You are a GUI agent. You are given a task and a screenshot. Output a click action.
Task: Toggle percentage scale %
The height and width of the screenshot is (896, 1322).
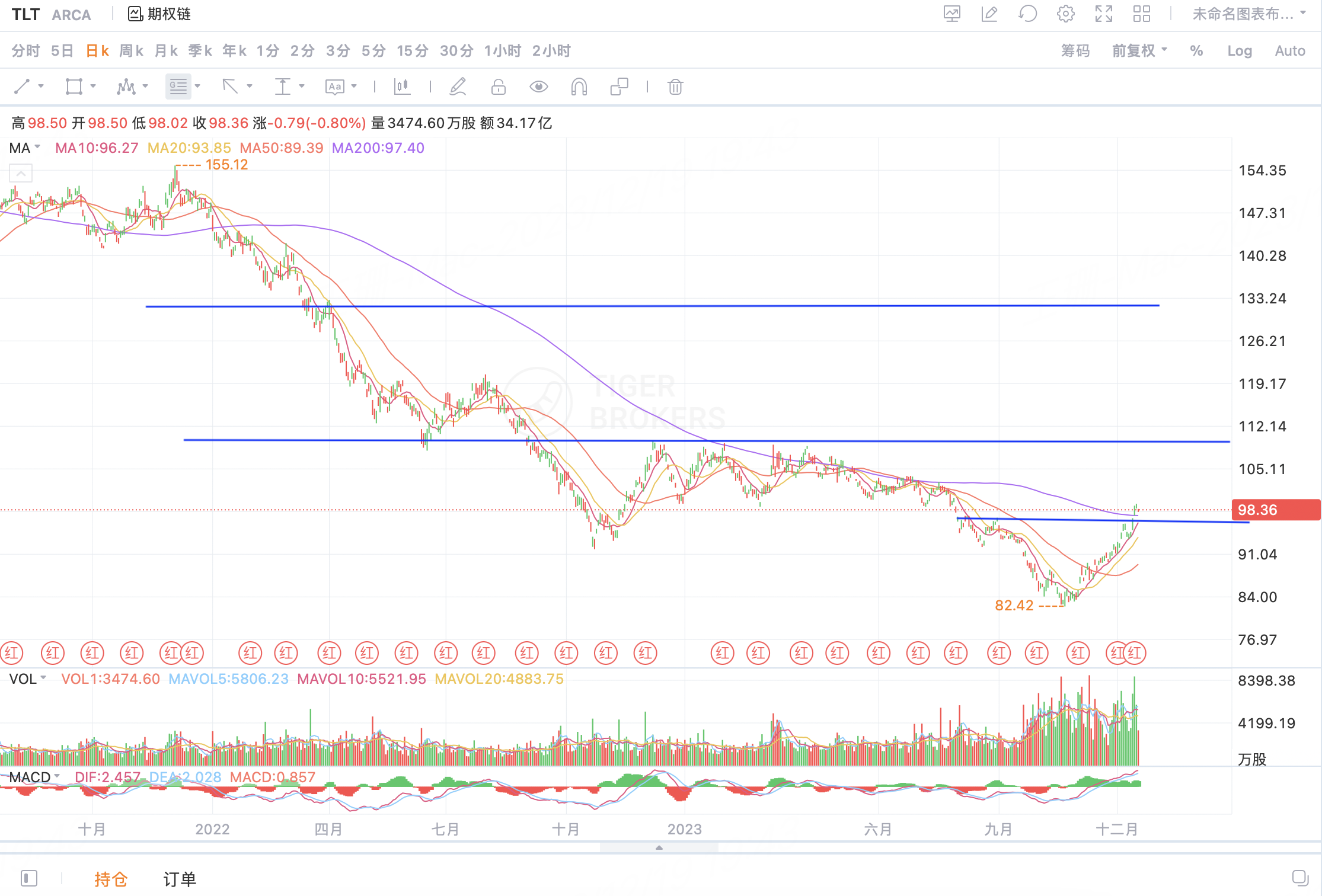[1196, 51]
